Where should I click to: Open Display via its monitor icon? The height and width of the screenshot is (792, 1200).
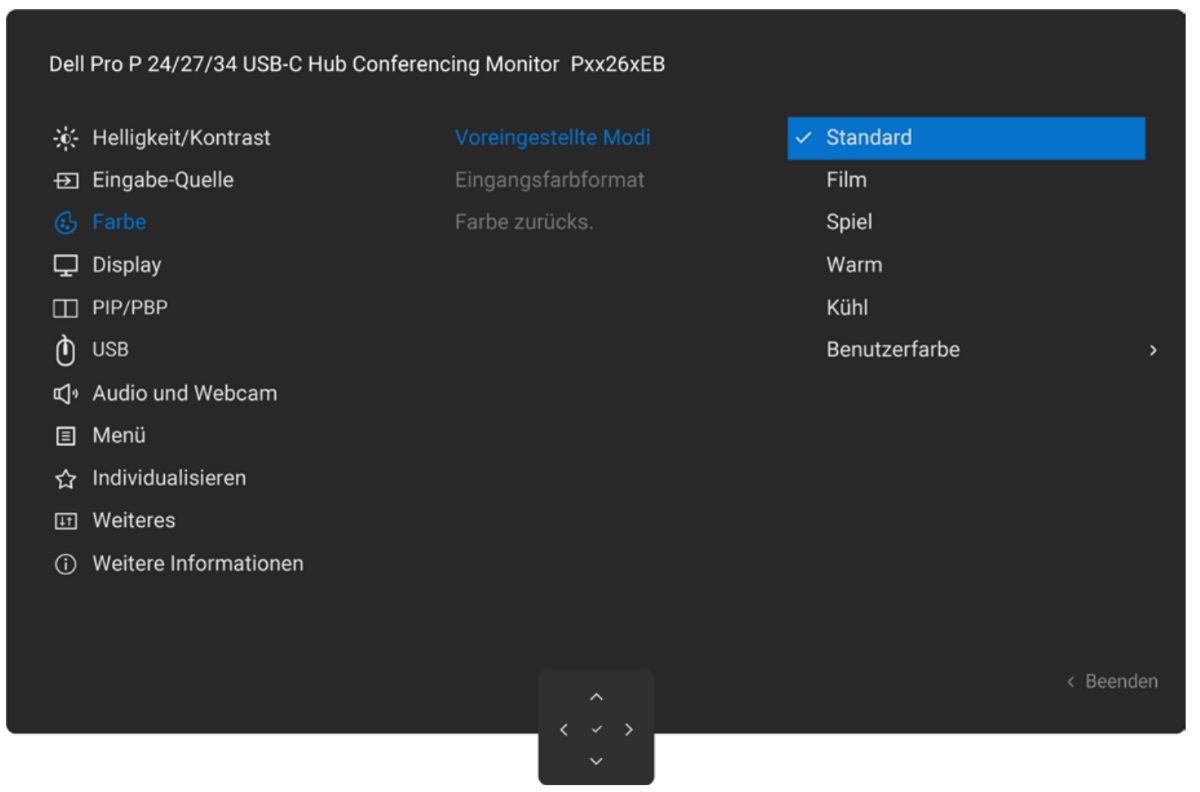(66, 266)
